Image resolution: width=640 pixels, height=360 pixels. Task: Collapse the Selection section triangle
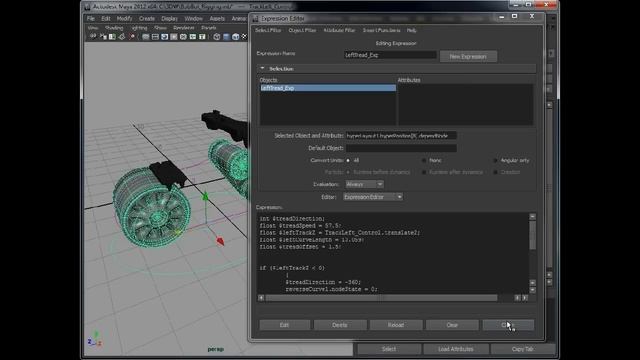click(262, 69)
